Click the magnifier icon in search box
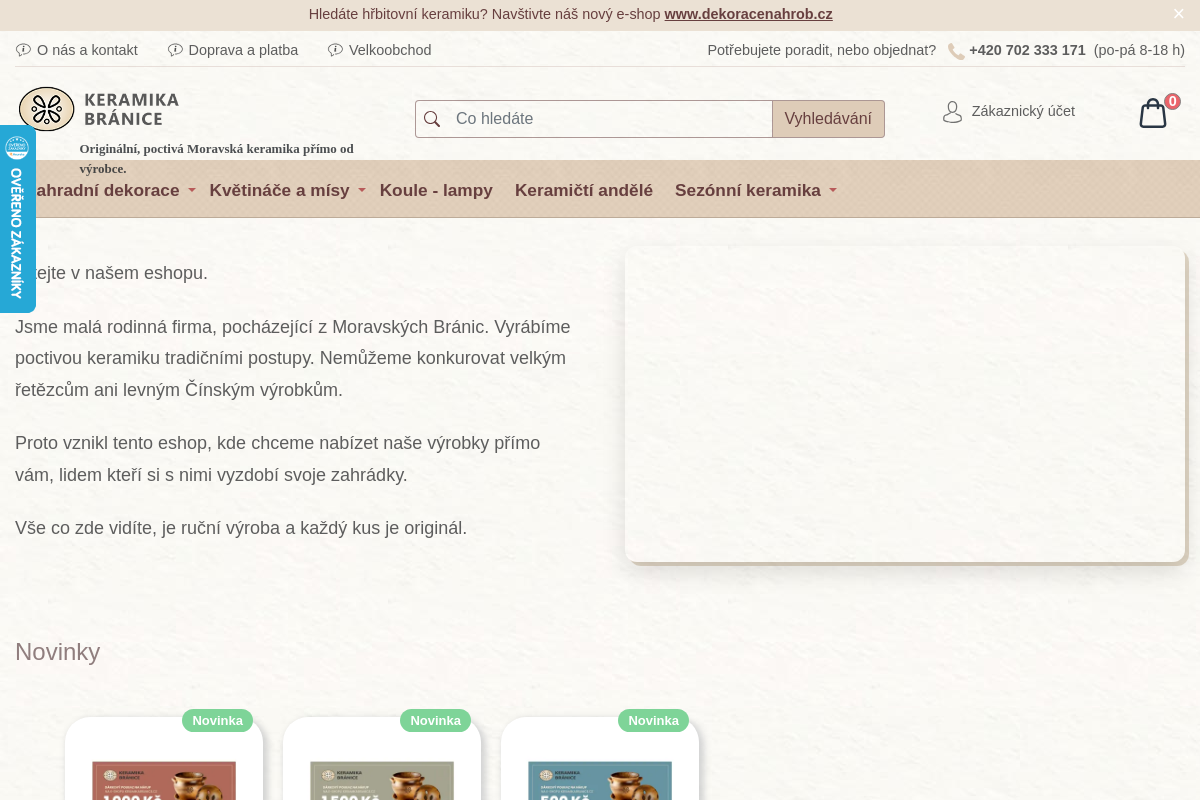The width and height of the screenshot is (1200, 800). tap(432, 119)
